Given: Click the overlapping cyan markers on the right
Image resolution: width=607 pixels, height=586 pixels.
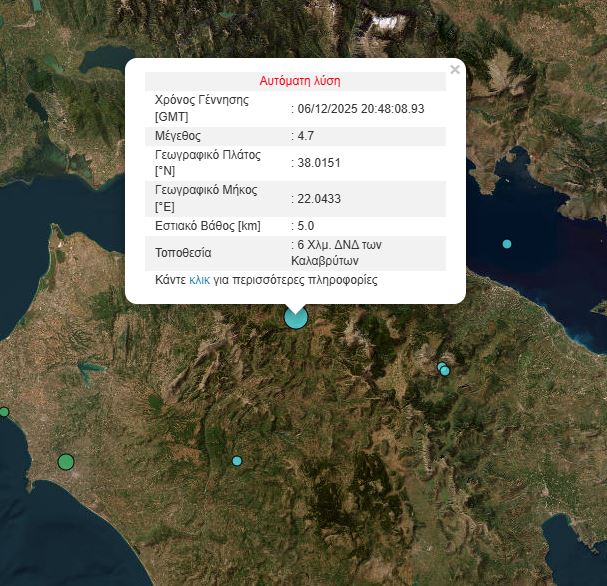Looking at the screenshot, I should coord(444,370).
